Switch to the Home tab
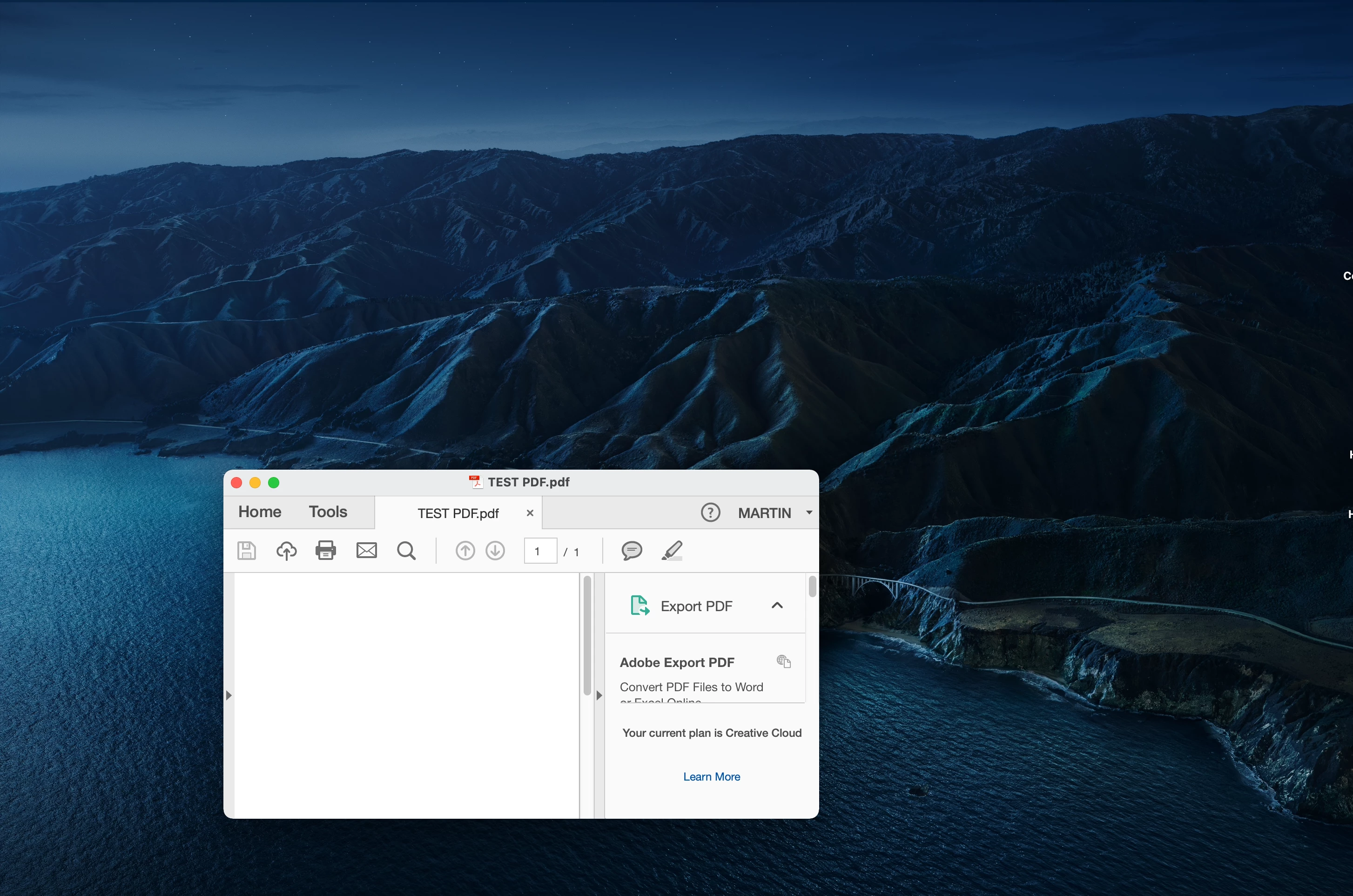Screen dimensions: 1353x896 (259, 512)
